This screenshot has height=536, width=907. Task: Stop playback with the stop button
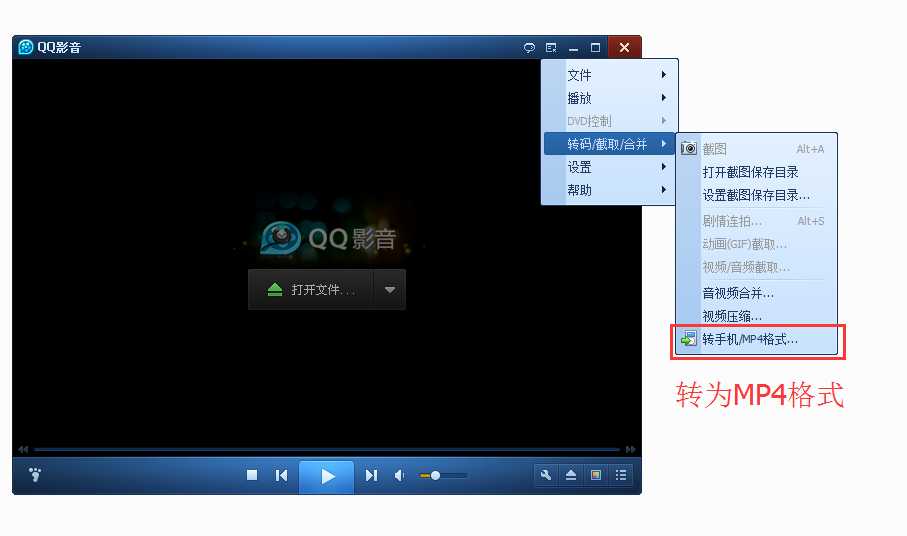(252, 475)
